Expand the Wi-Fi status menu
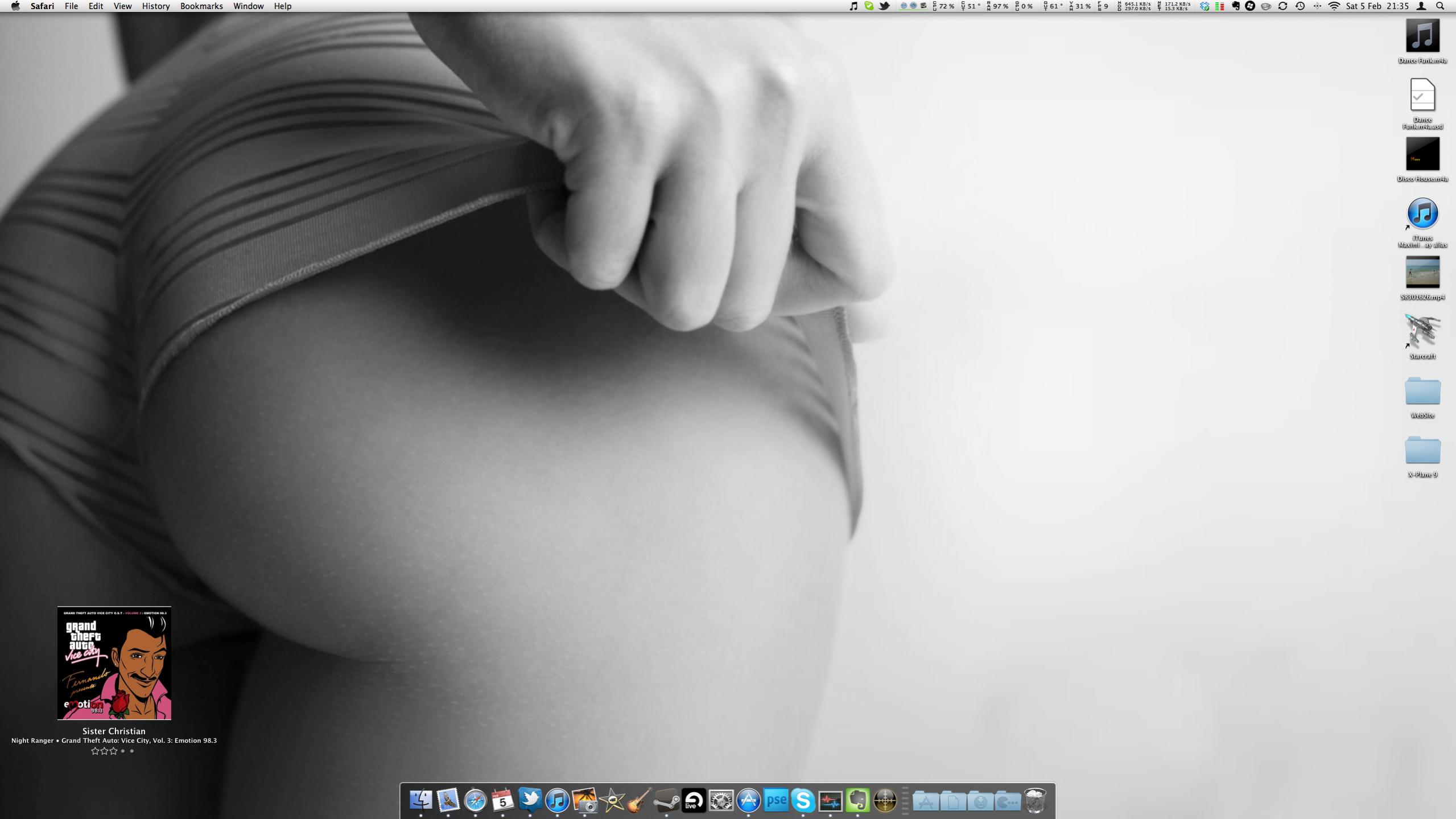The image size is (1456, 819). 1334,6
